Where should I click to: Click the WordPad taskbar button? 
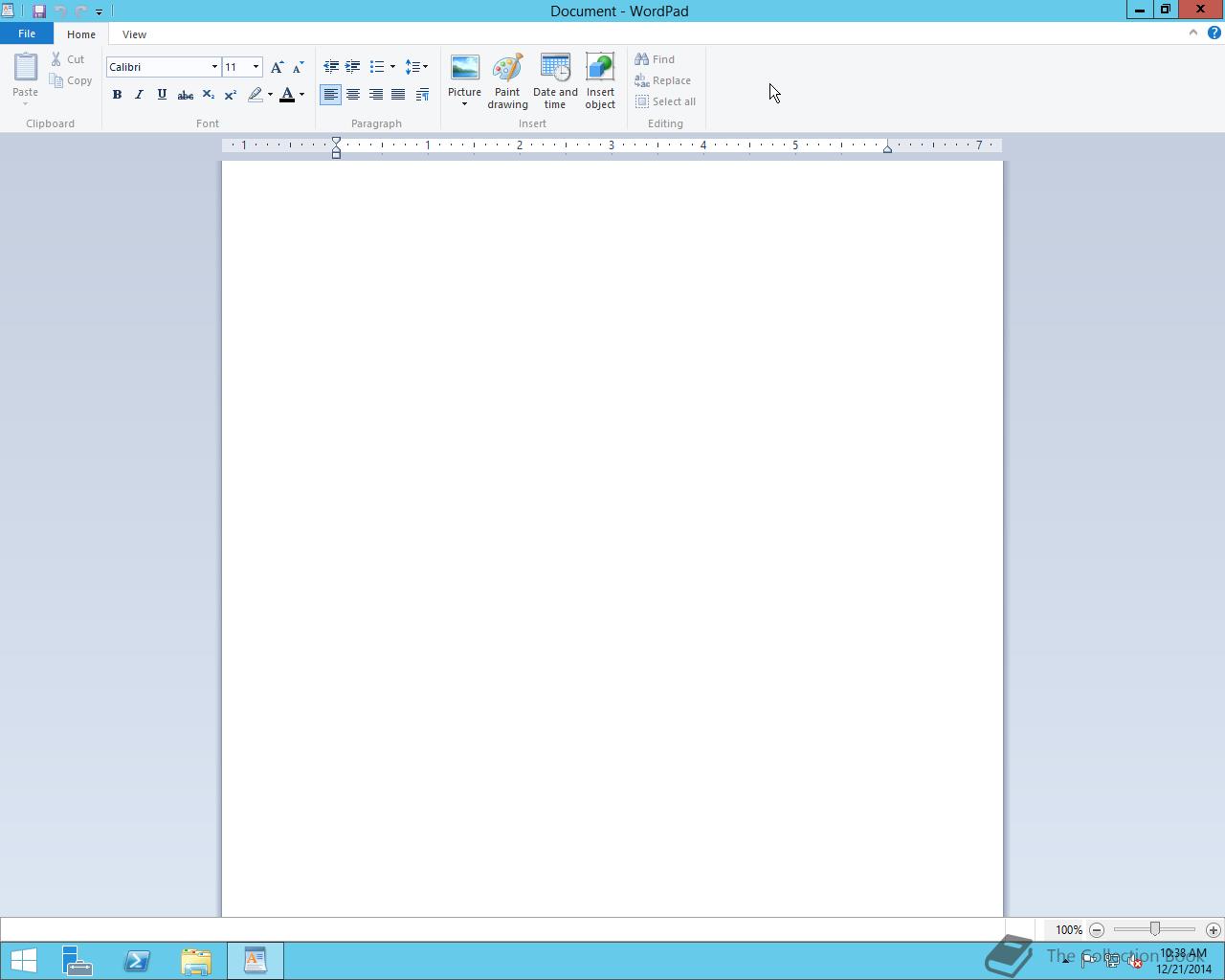pyautogui.click(x=256, y=961)
